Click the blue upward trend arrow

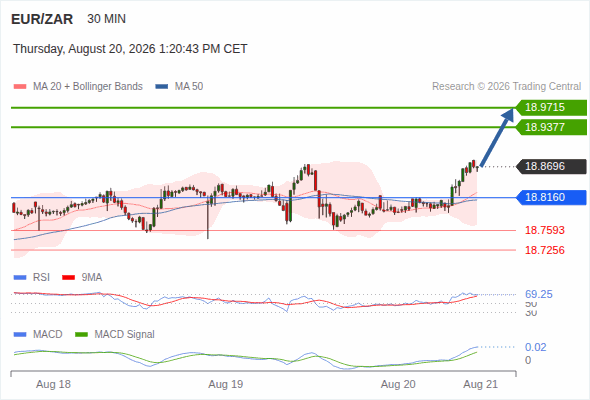497,137
